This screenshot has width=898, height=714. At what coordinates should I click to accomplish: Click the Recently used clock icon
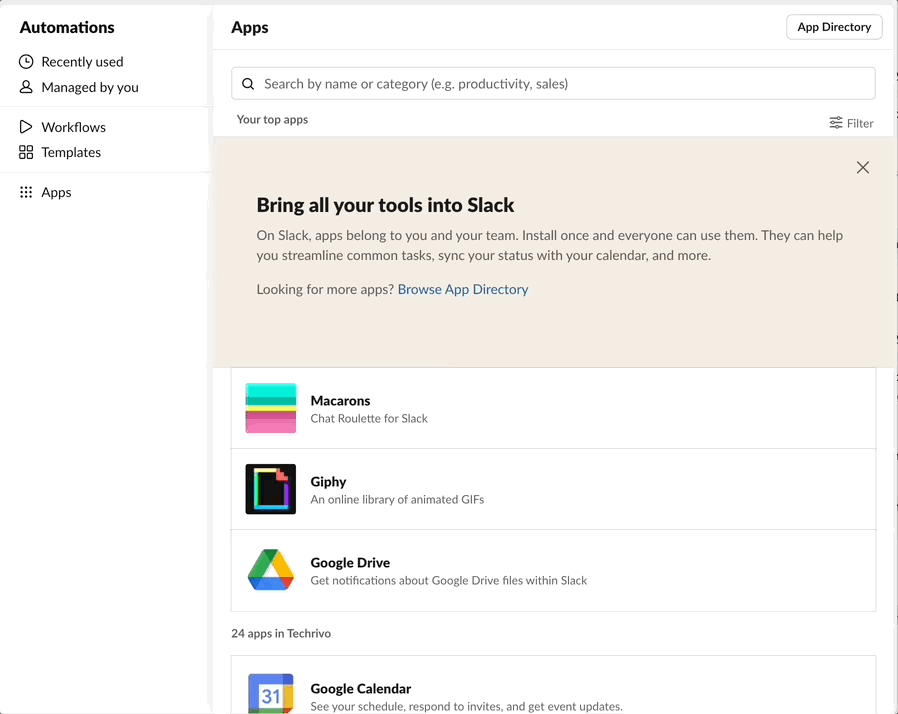tap(26, 61)
